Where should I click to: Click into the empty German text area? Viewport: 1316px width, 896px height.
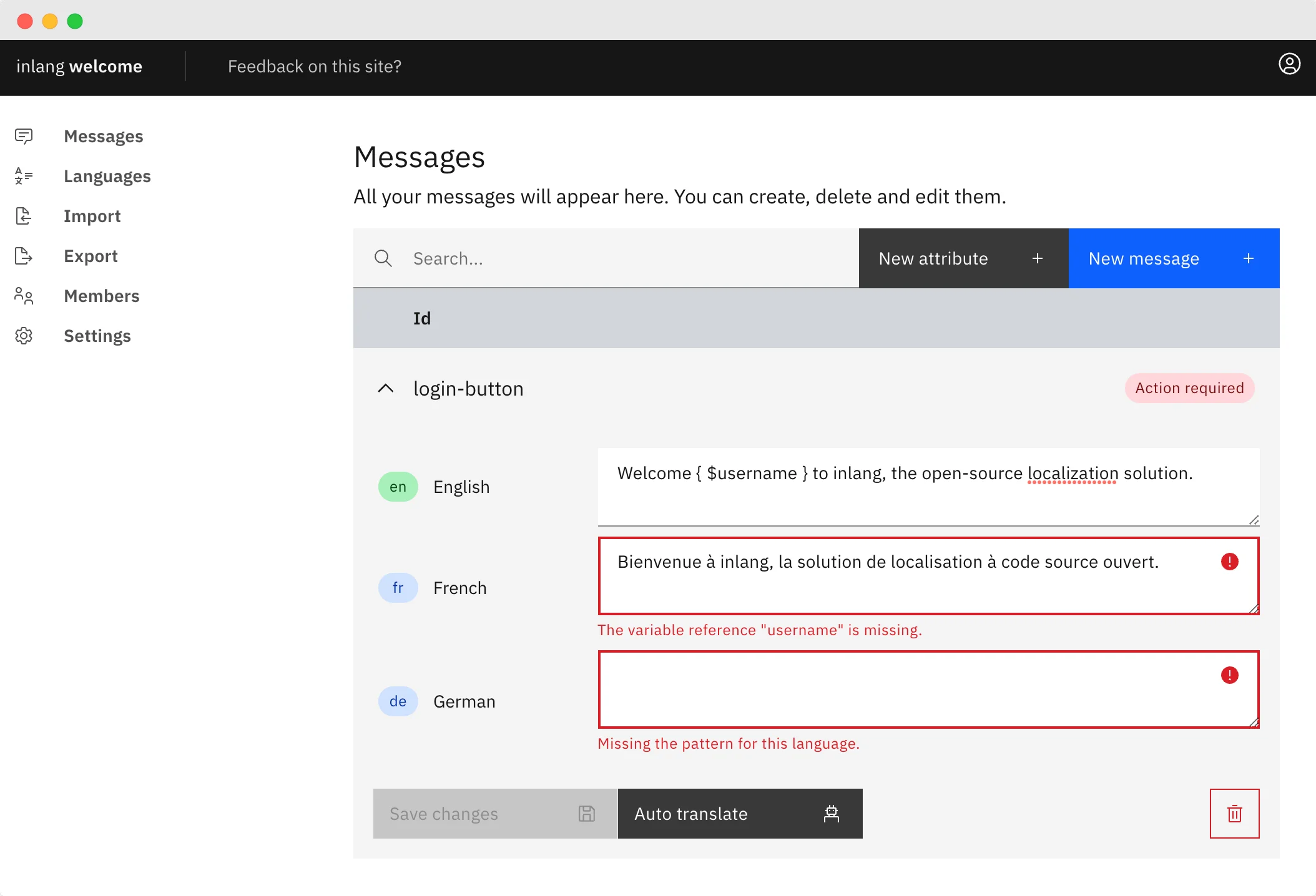coord(905,689)
